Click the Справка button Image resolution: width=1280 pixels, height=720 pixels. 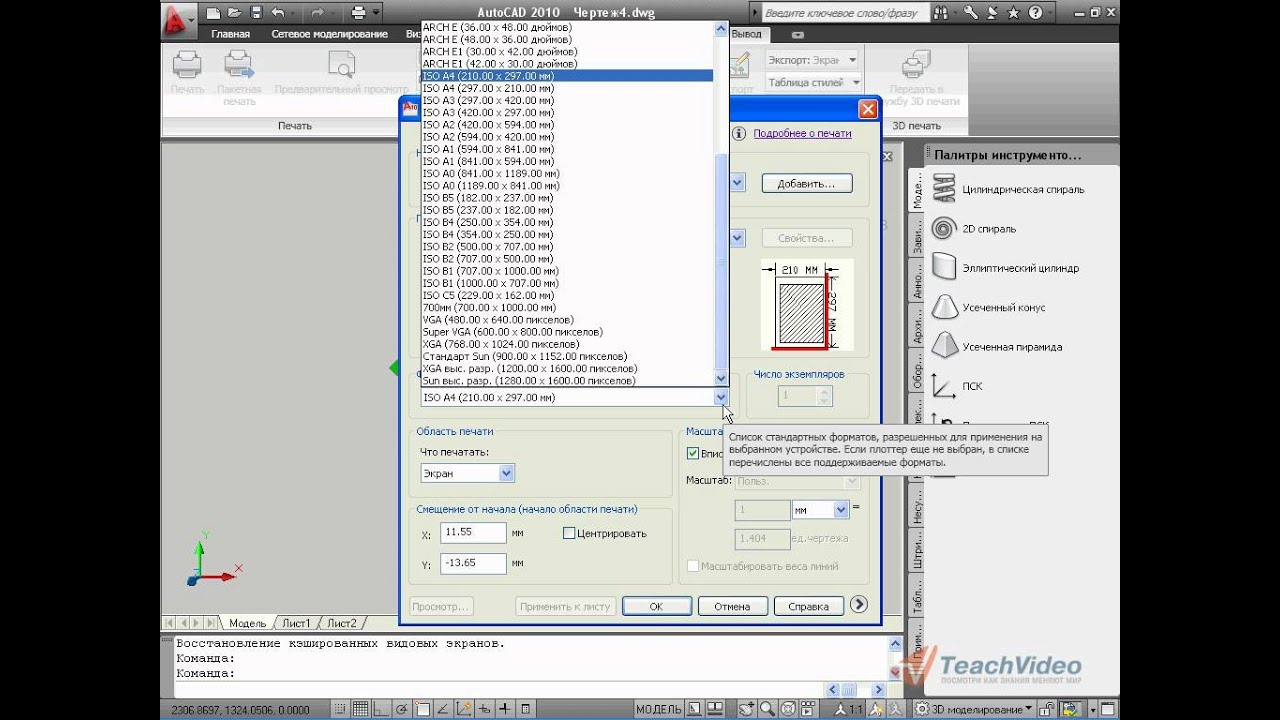[808, 606]
